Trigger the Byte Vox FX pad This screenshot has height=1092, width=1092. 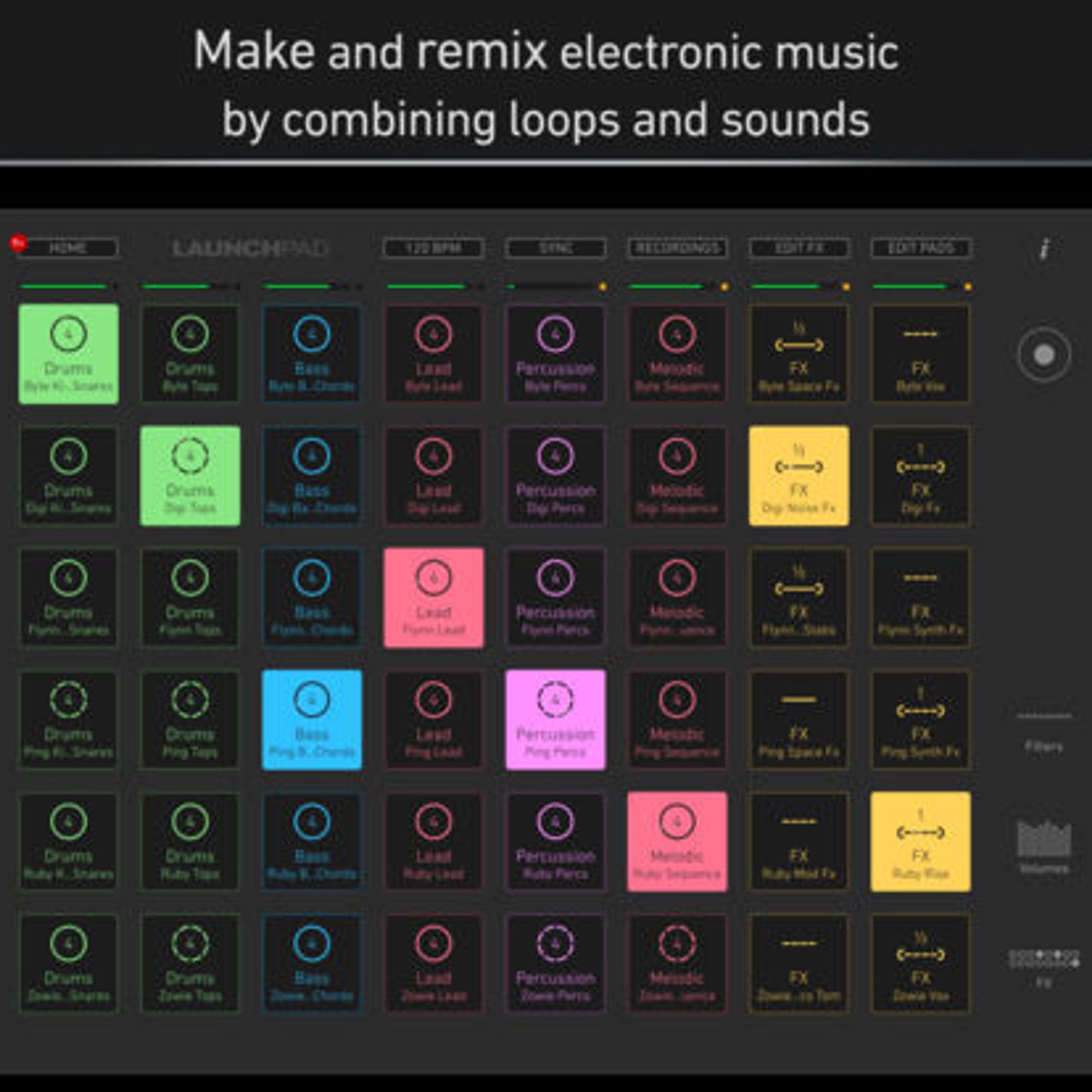(921, 354)
